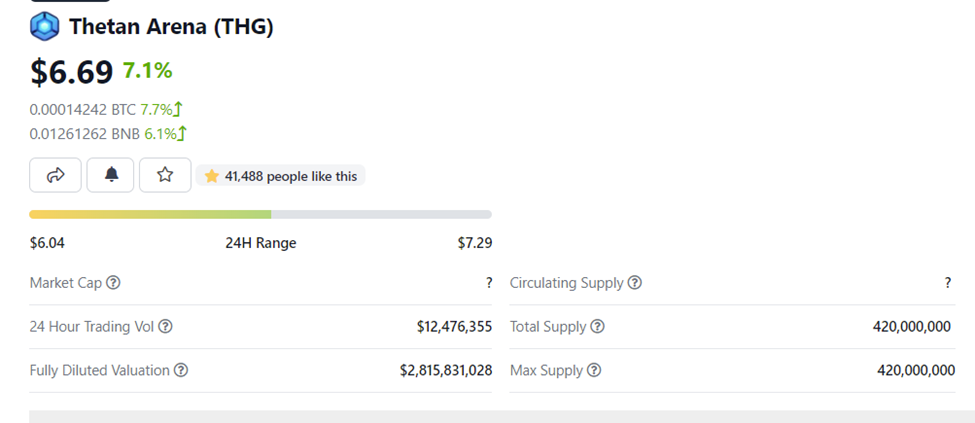Click the Total Supply question mark icon
The height and width of the screenshot is (423, 975).
pyautogui.click(x=597, y=326)
